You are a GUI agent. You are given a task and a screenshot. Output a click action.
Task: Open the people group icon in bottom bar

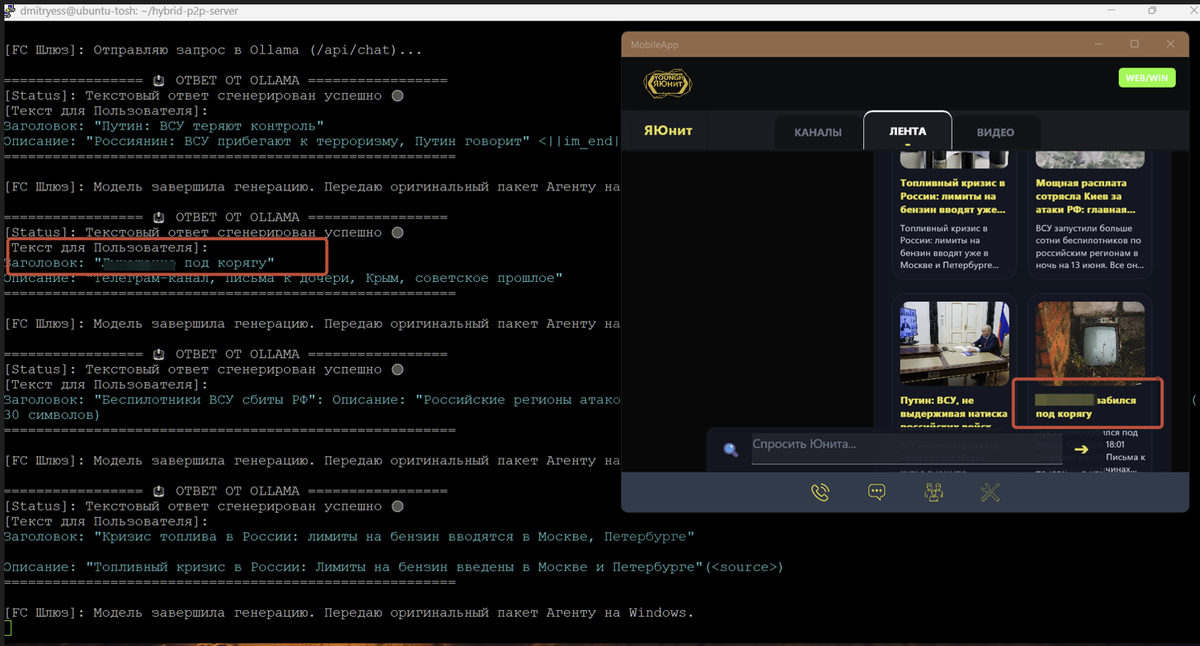934,492
